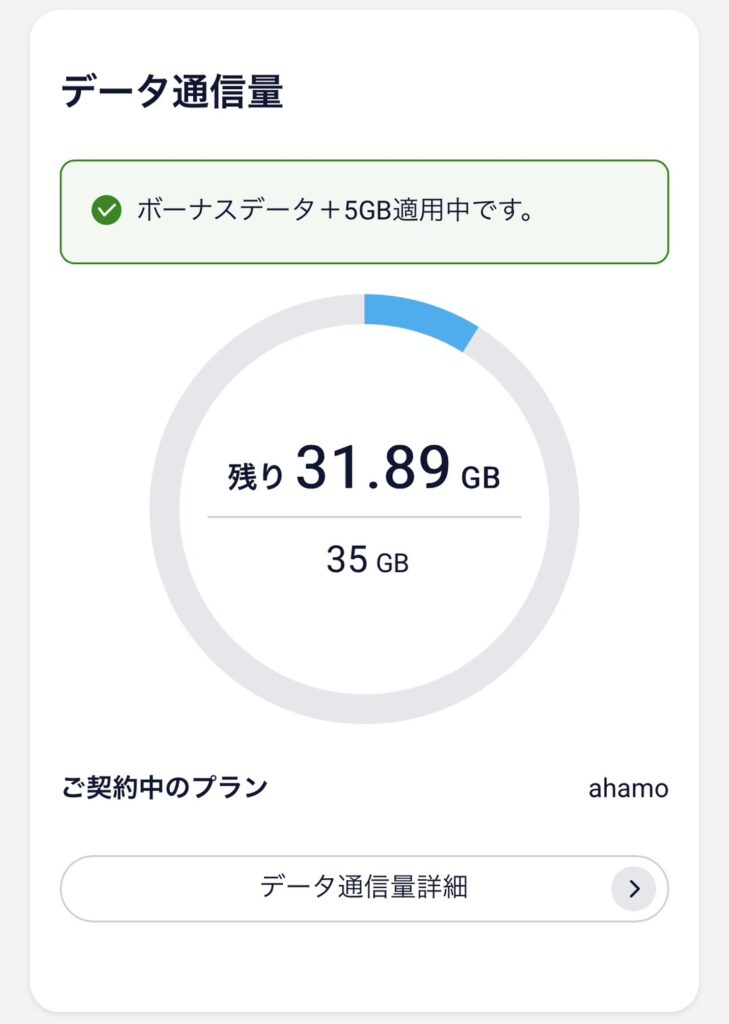Select the データ通信量 heading
Screen dimensions: 729x1024
[172, 92]
